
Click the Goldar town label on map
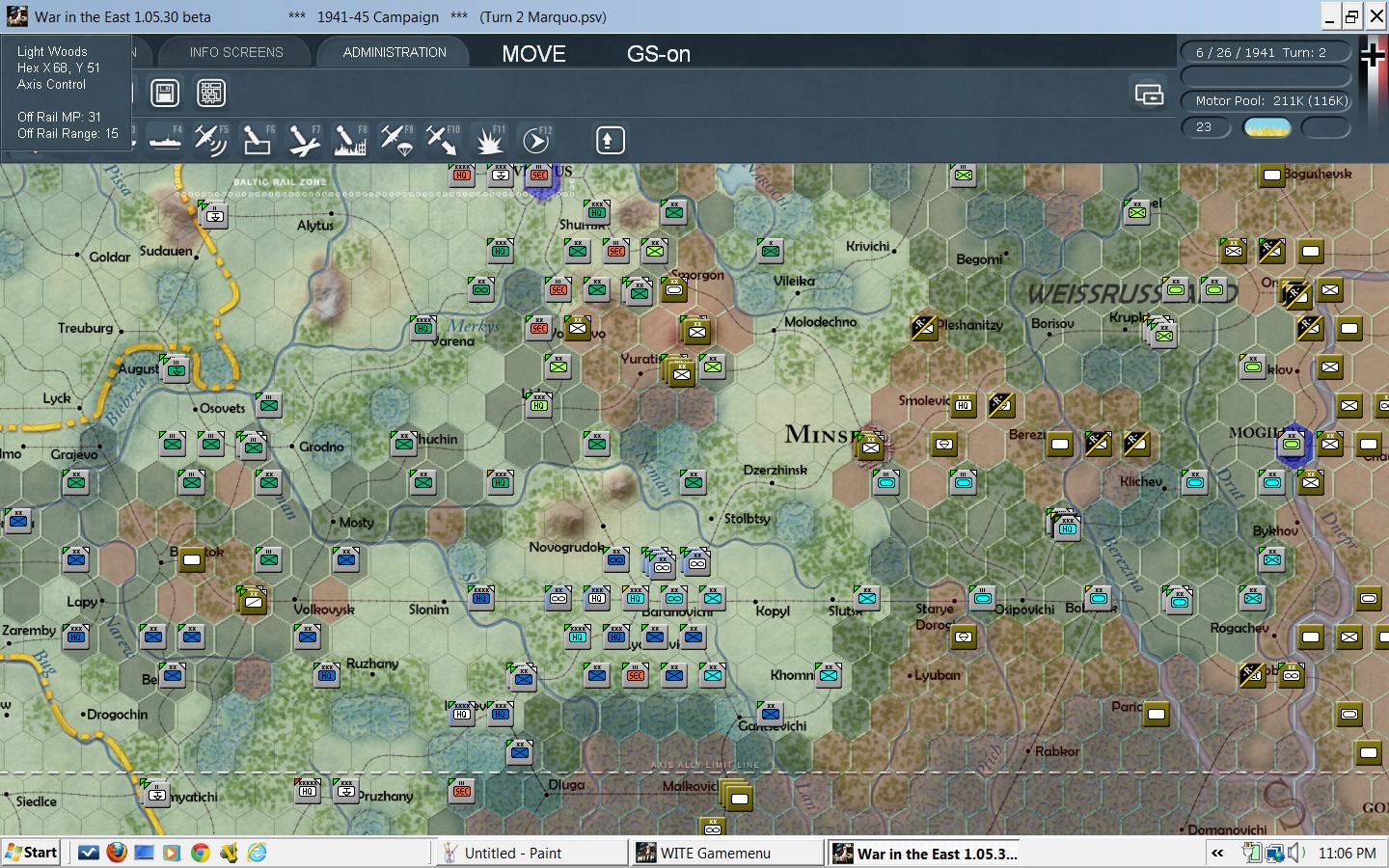click(x=109, y=258)
